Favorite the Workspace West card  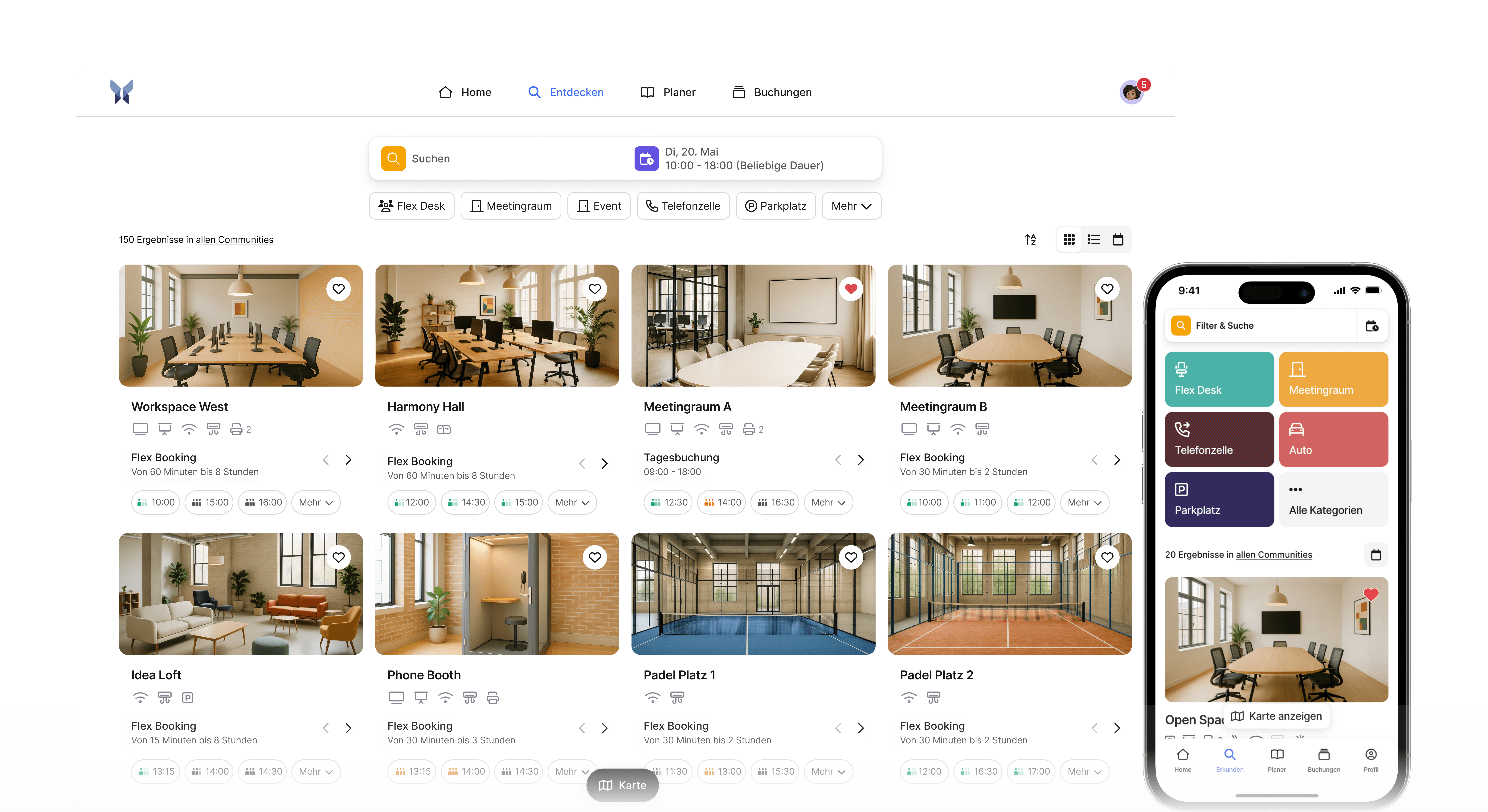[338, 289]
